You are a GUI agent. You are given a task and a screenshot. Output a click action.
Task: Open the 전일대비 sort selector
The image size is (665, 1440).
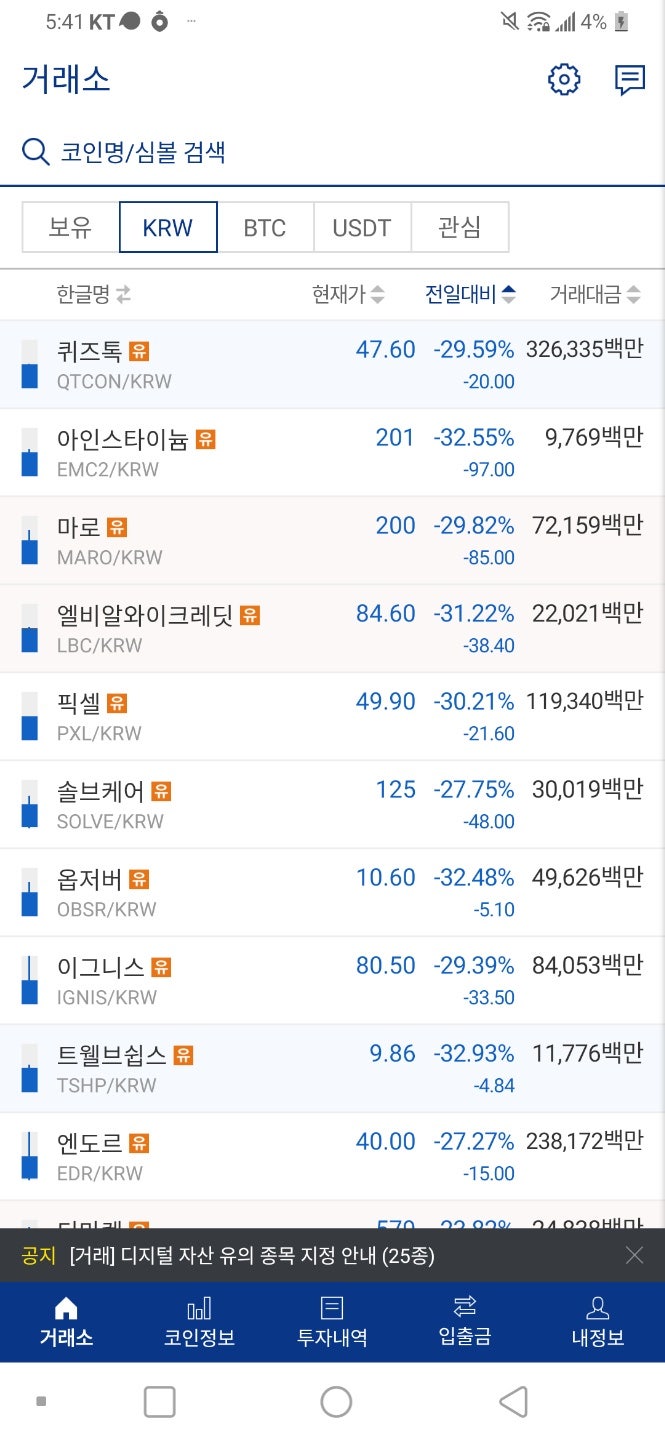pos(470,294)
